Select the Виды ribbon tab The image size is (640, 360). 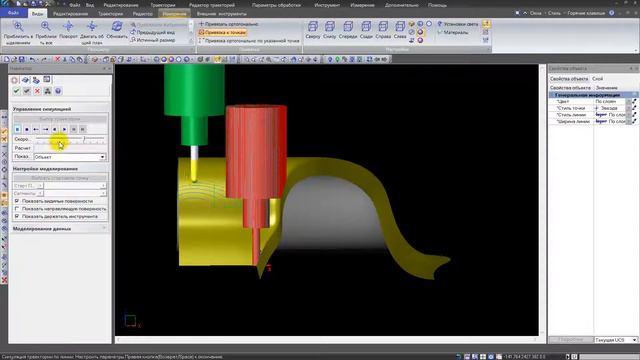point(38,13)
